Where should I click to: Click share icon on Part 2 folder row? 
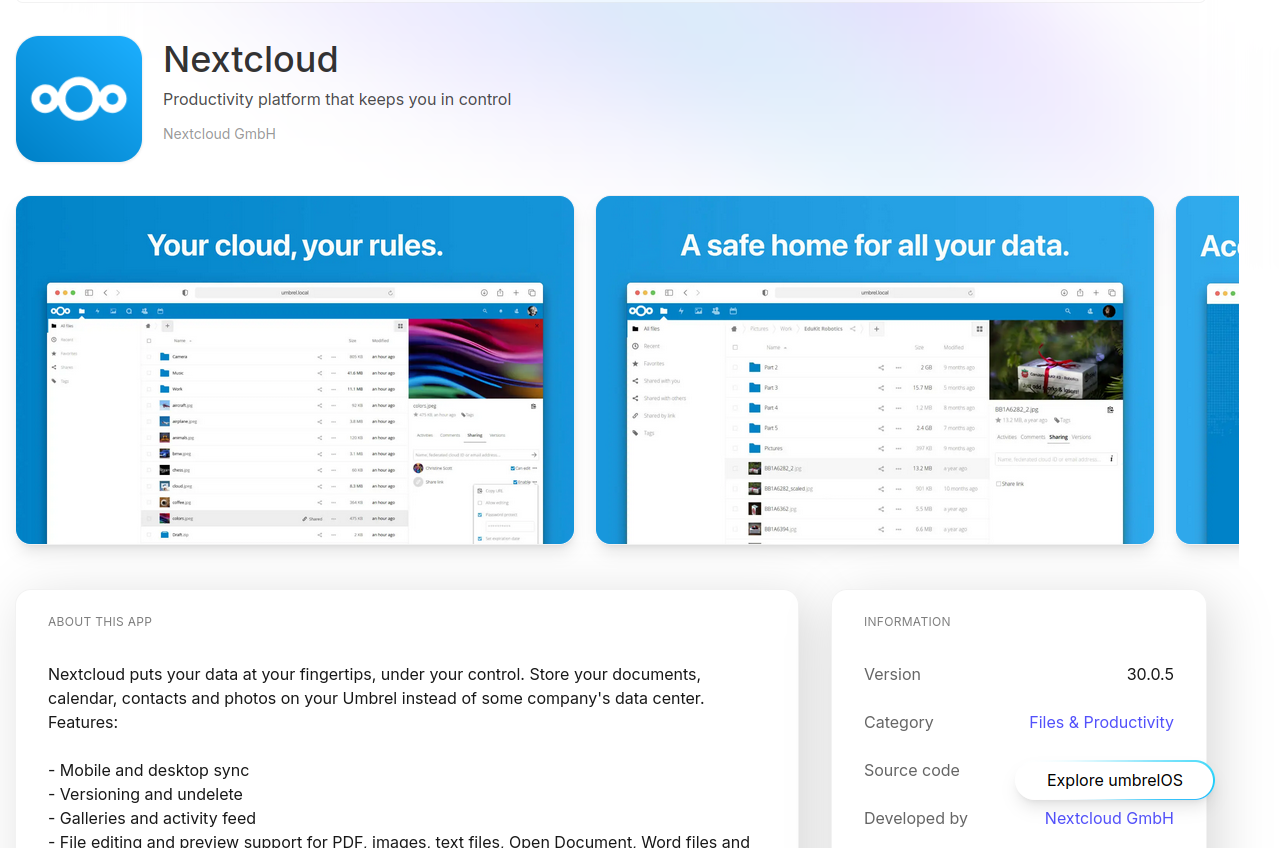881,367
